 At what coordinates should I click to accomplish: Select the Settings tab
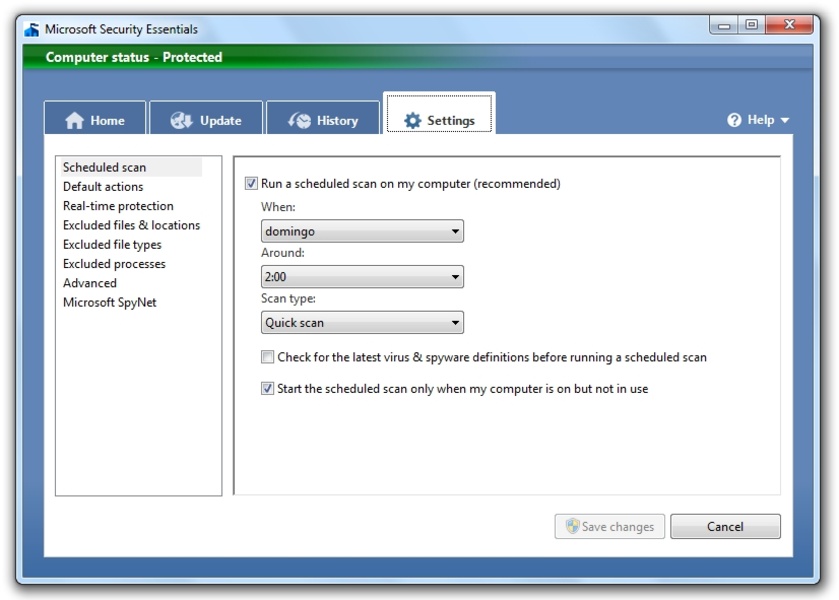[x=439, y=113]
